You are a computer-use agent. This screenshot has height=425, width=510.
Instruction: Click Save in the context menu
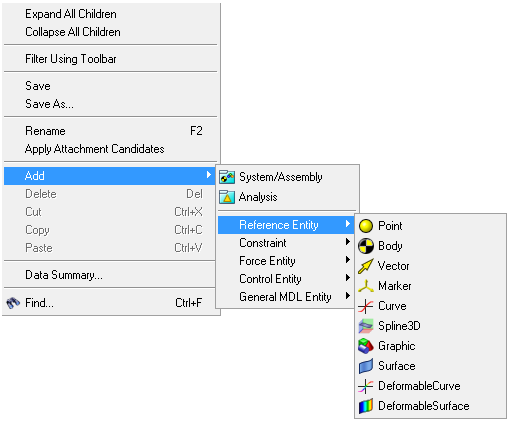point(110,86)
